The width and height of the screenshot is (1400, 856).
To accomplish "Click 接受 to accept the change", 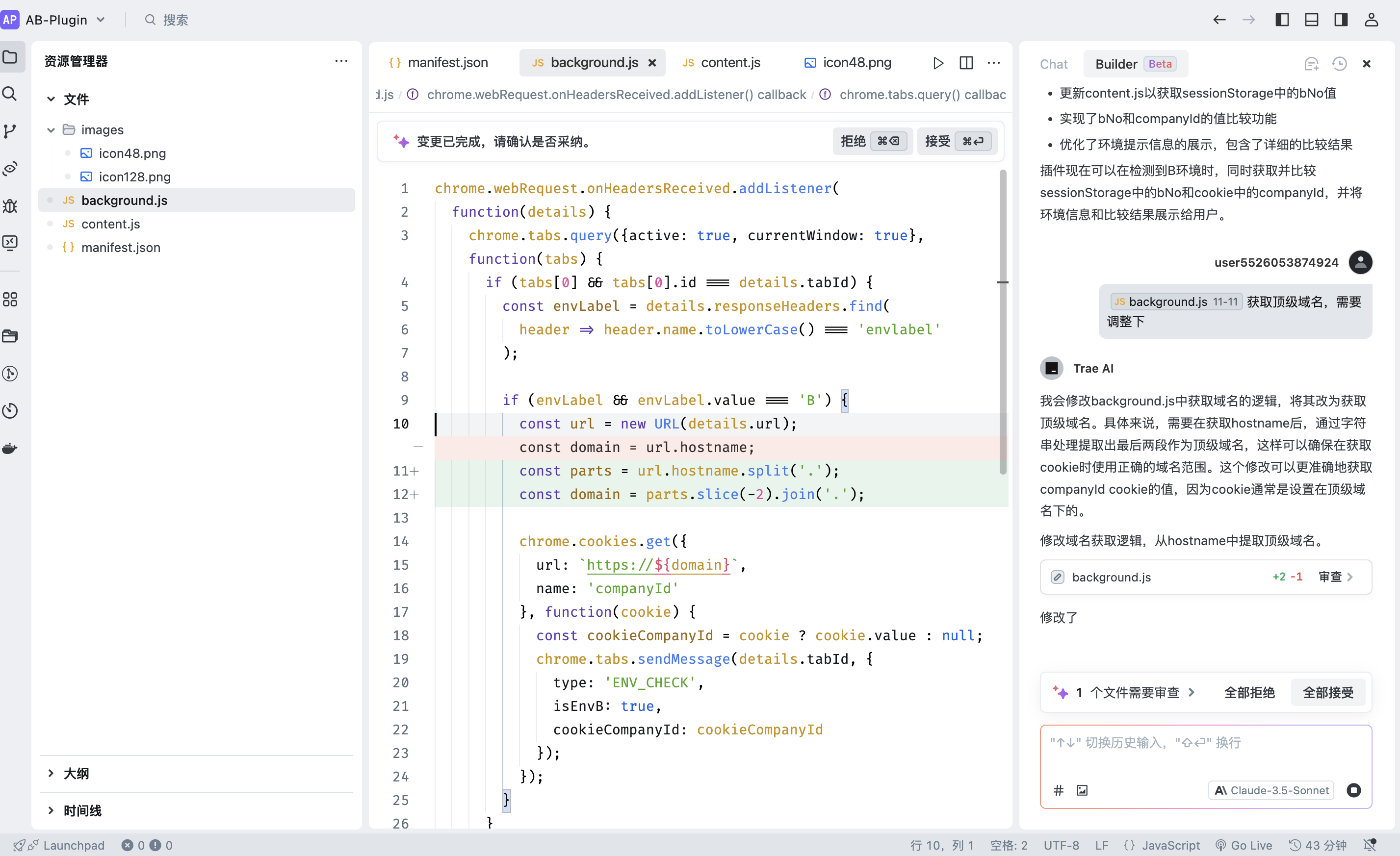I will click(x=957, y=141).
